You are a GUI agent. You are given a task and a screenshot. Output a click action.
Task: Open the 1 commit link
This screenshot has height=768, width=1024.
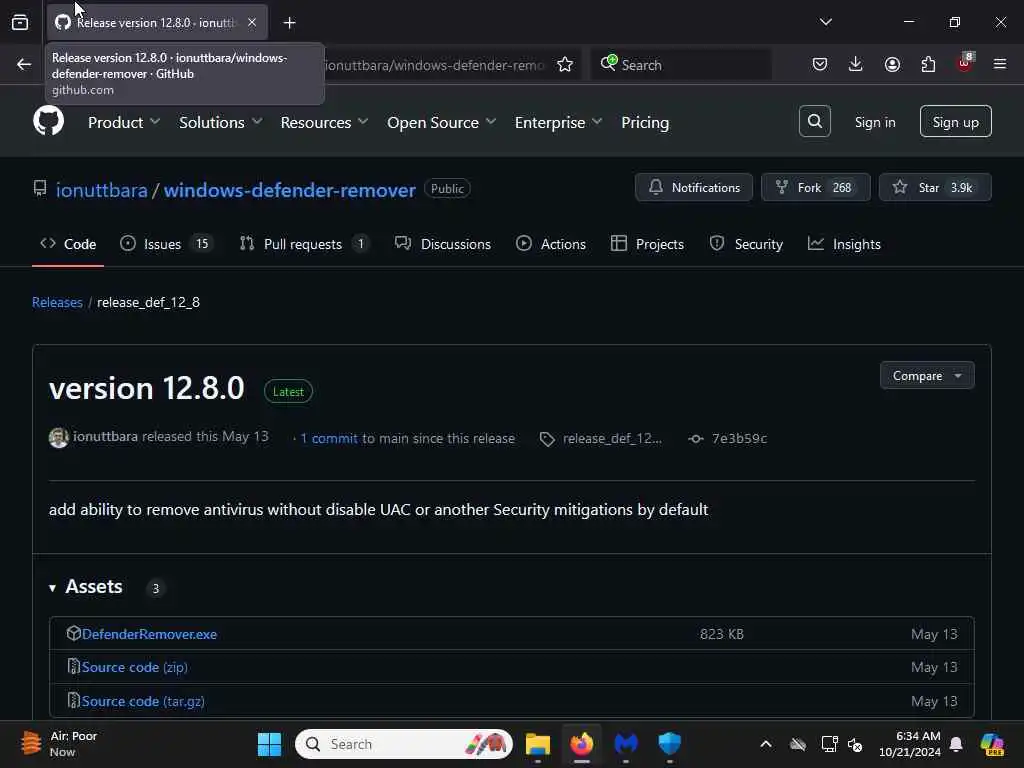(x=328, y=438)
